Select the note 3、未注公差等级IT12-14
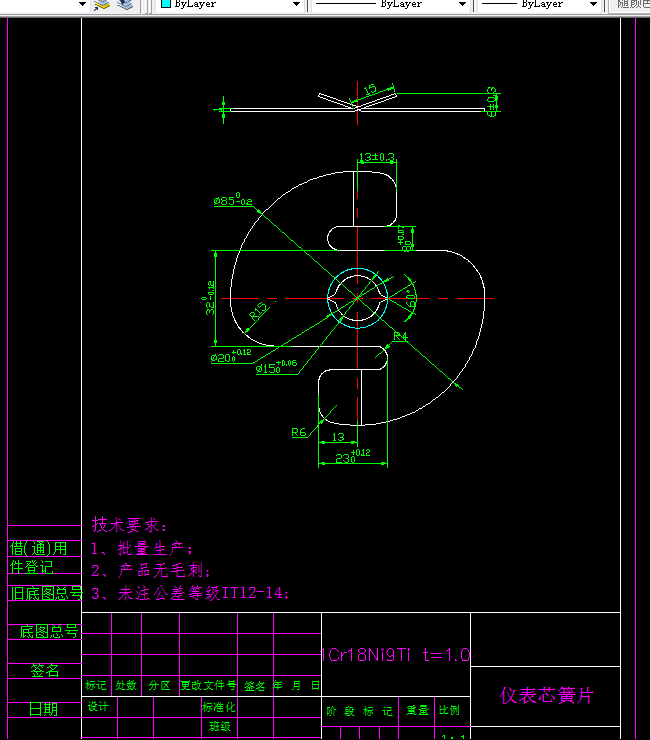 tap(190, 593)
